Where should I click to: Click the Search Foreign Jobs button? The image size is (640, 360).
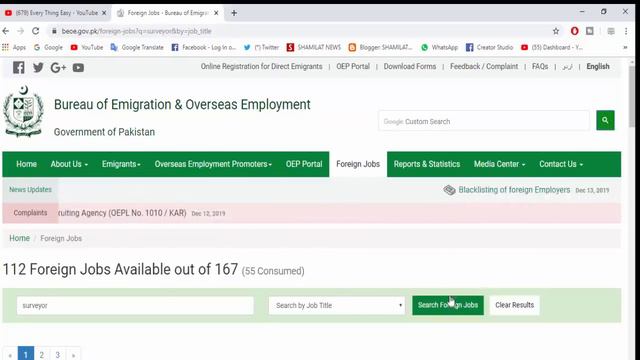pyautogui.click(x=448, y=305)
